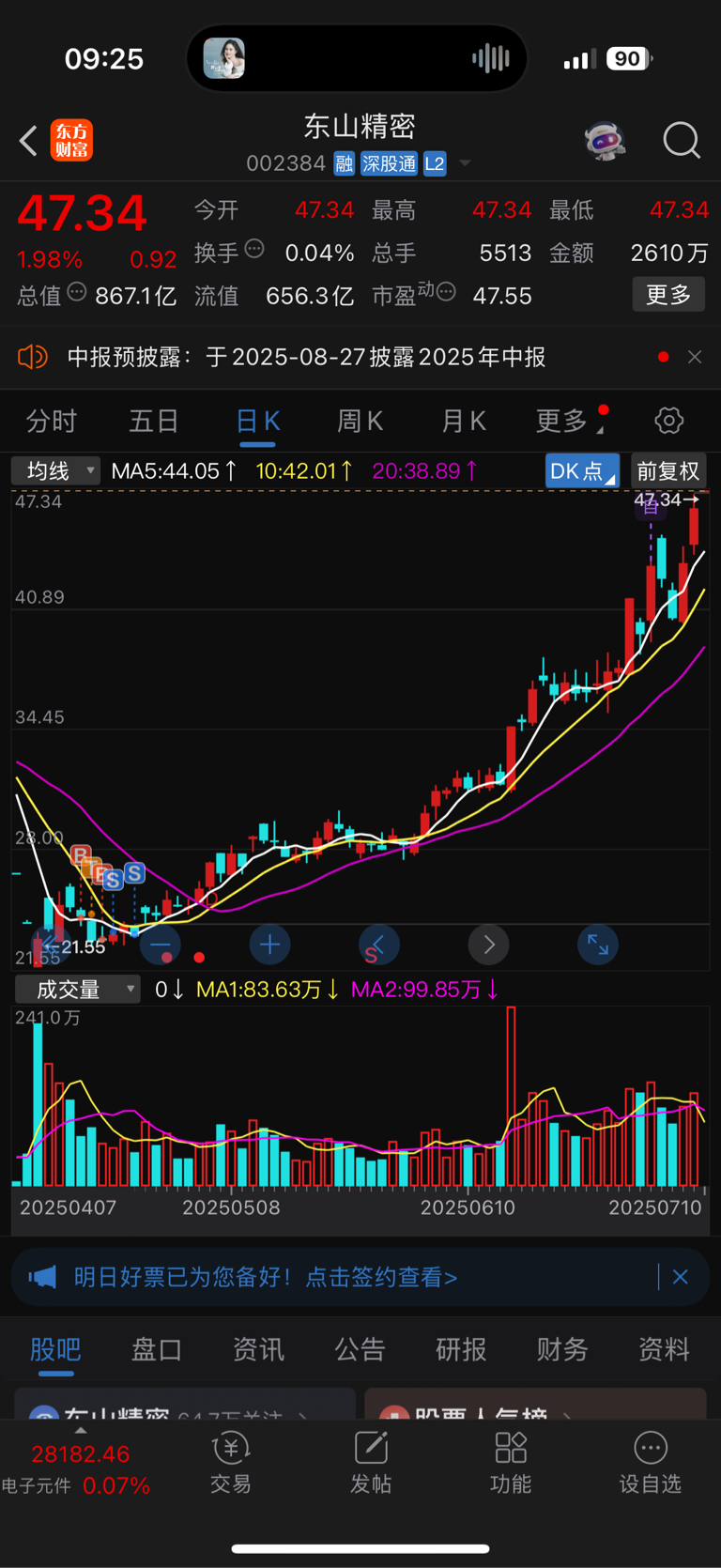Tap the large 47.34 price

tap(83, 213)
